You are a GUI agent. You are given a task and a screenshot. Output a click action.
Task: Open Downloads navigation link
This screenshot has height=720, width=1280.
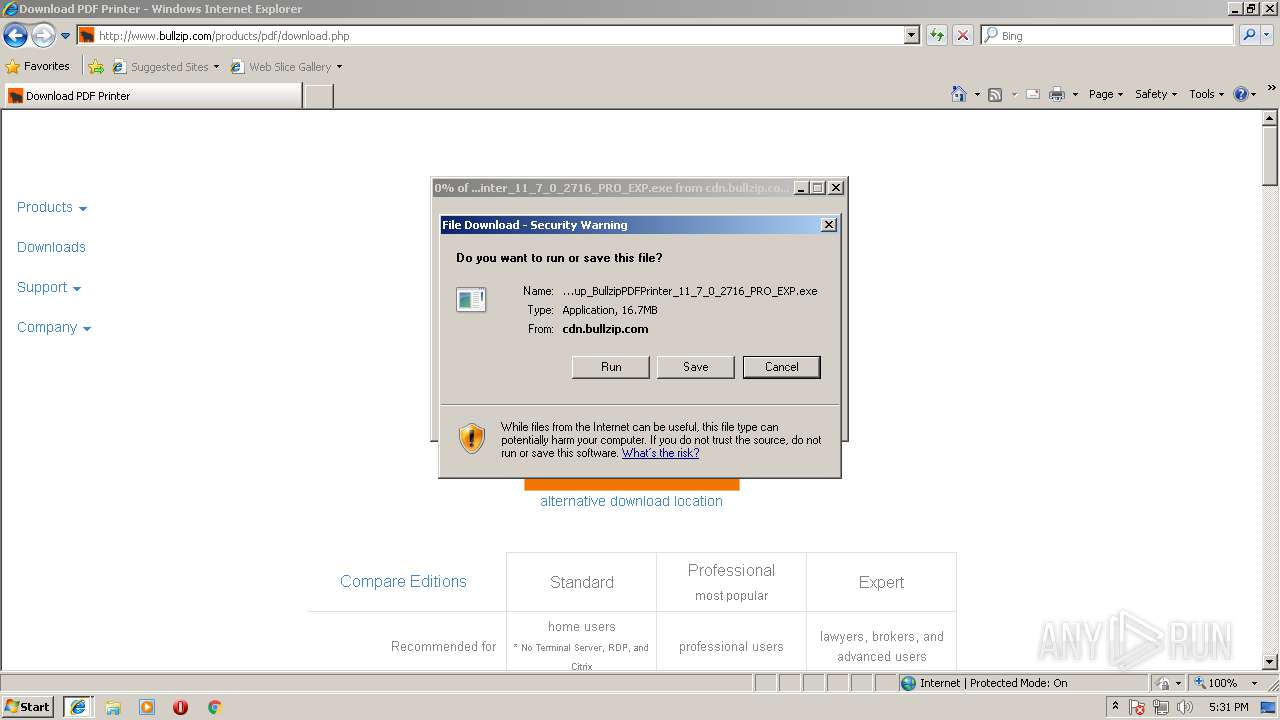pyautogui.click(x=51, y=247)
